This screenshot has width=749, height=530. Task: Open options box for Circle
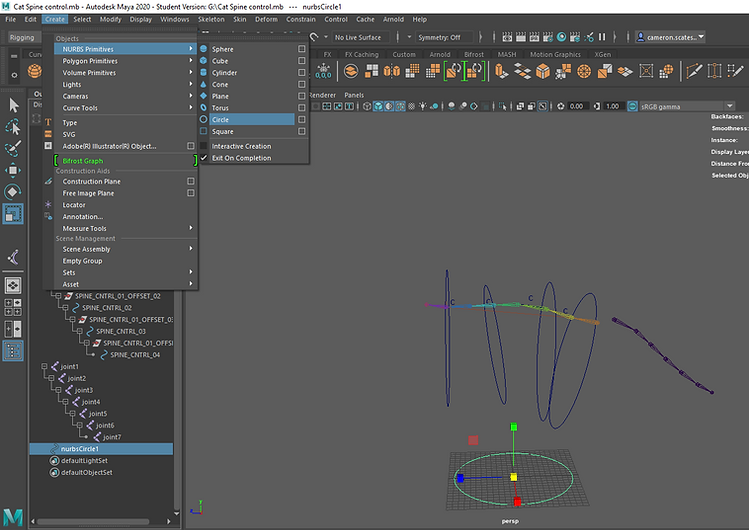[301, 119]
